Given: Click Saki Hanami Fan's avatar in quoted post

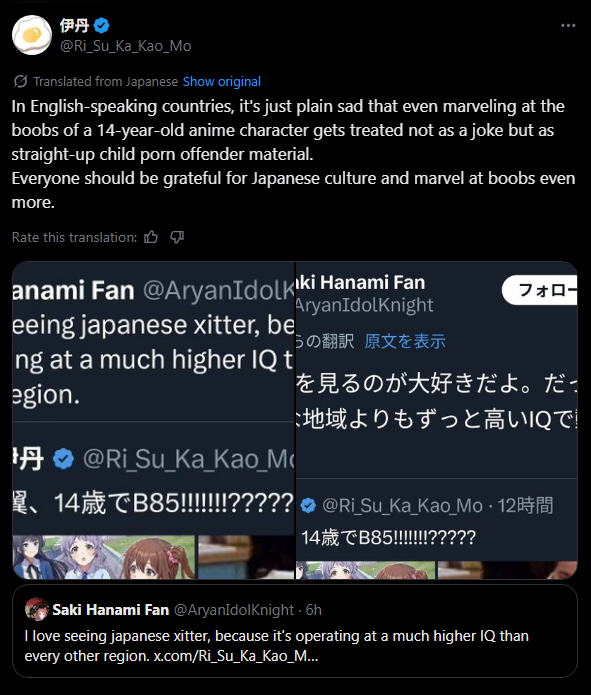Looking at the screenshot, I should click(x=37, y=609).
